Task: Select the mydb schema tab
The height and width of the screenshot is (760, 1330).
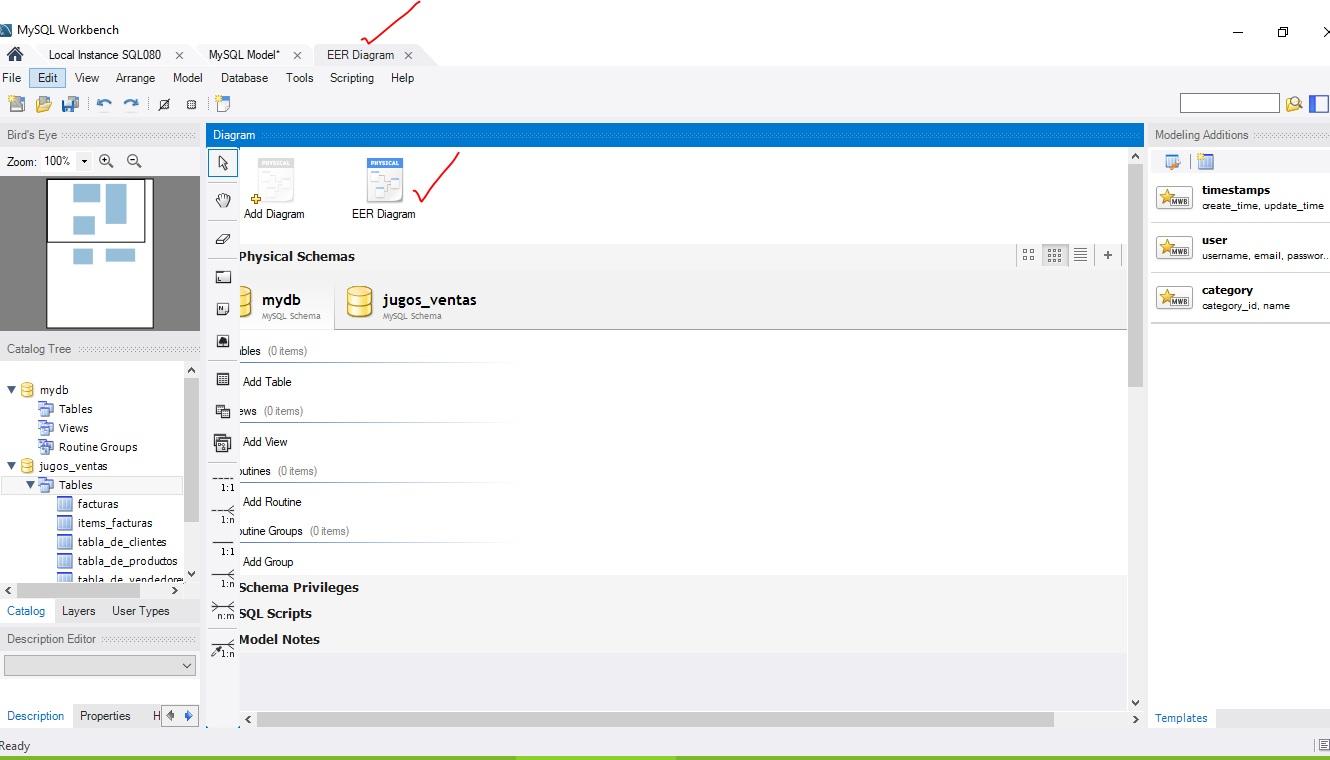Action: (x=286, y=304)
